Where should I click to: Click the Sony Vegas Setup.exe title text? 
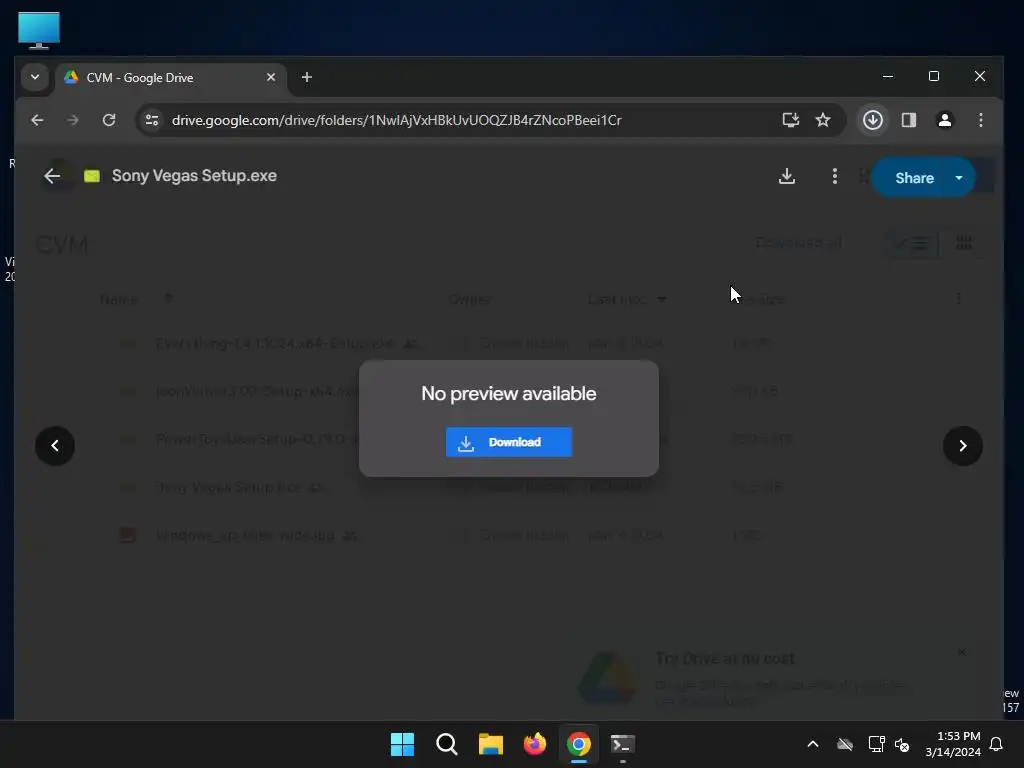(x=194, y=176)
